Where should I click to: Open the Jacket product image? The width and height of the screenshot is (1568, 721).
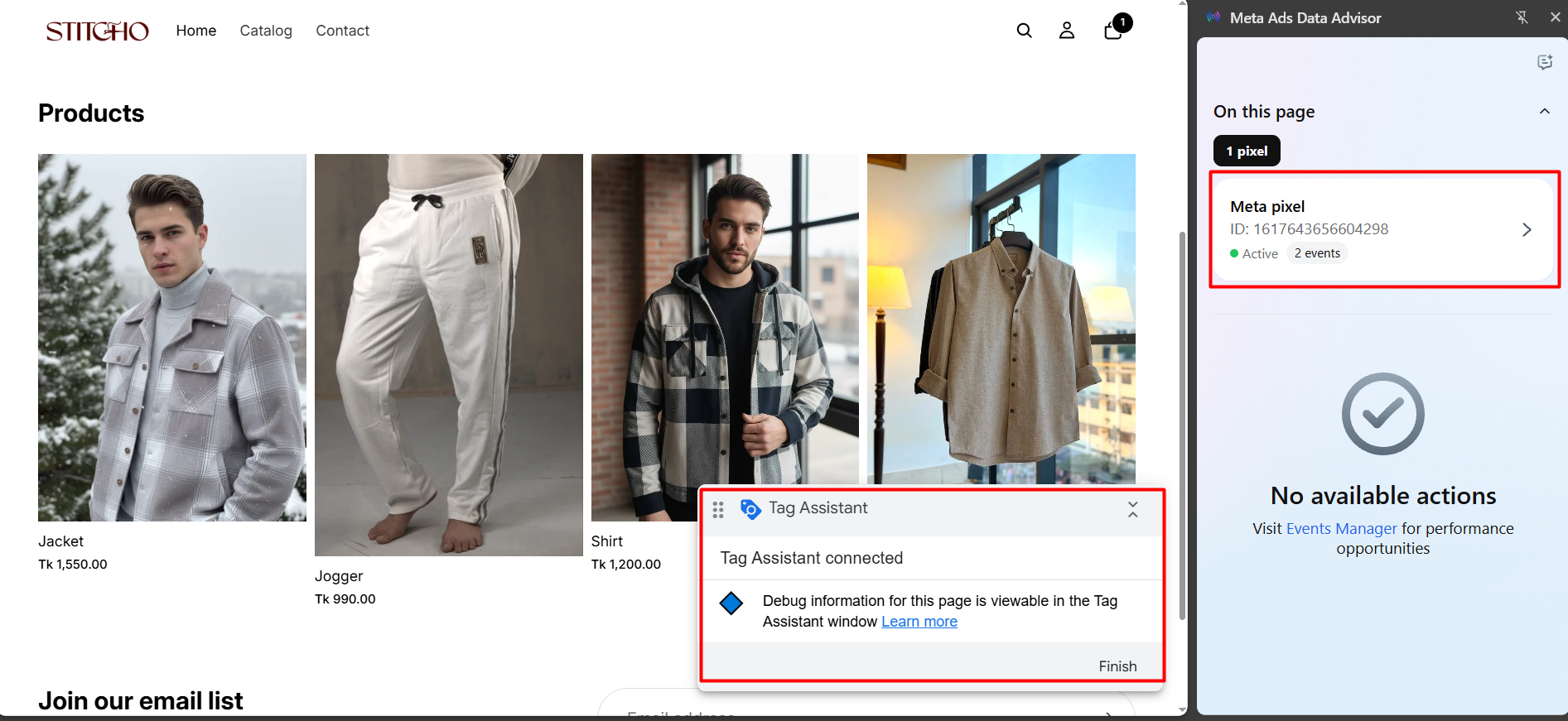(x=172, y=338)
